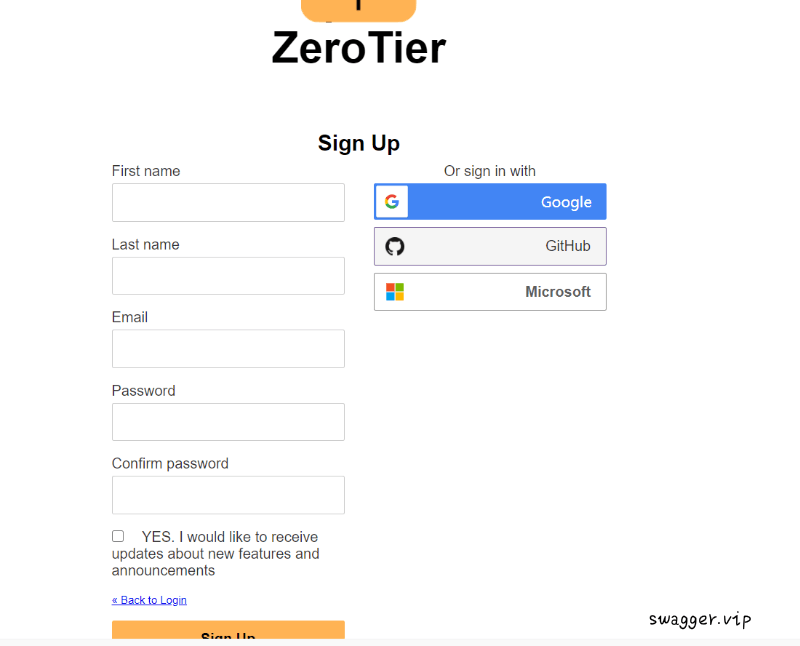800x646 pixels.
Task: Focus the First name input field
Action: coord(228,202)
